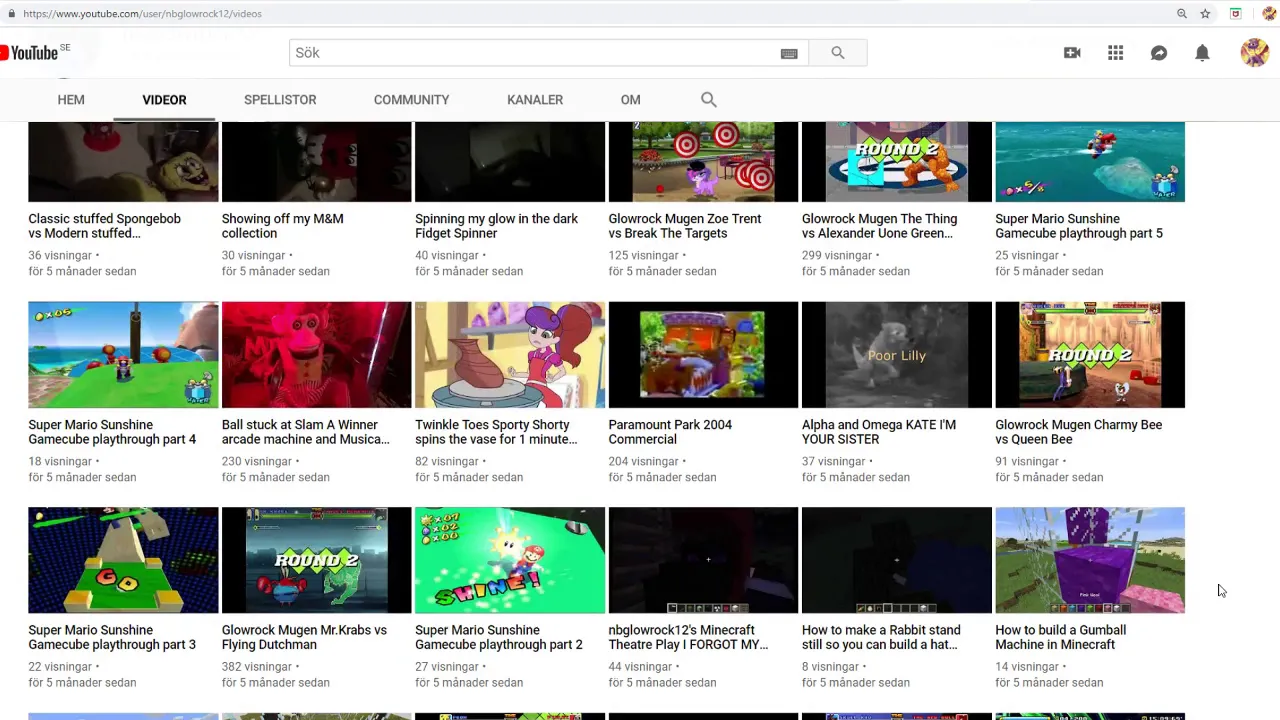Switch to the HEM tab
Image resolution: width=1280 pixels, height=720 pixels.
pos(71,100)
